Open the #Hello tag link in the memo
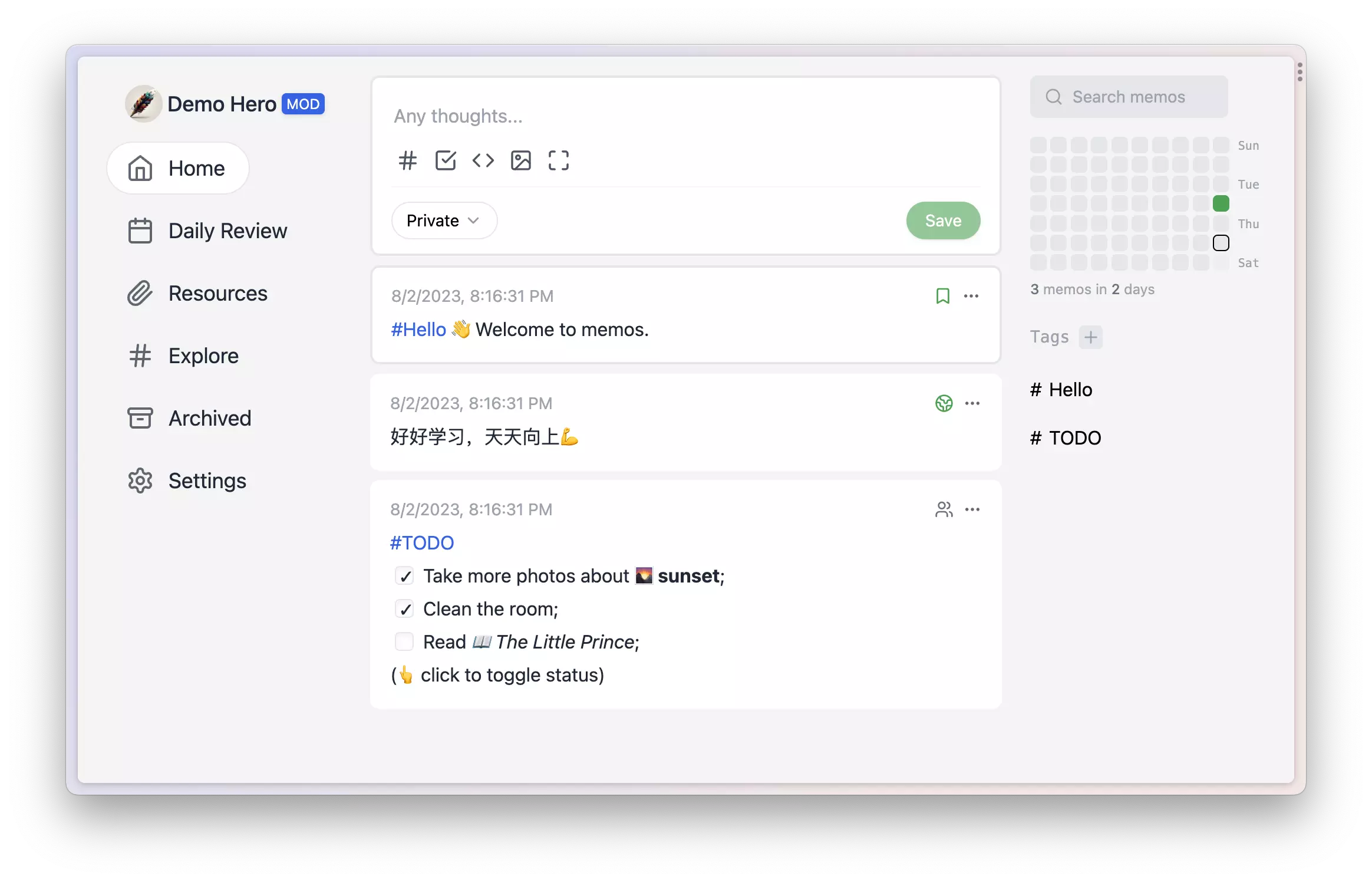This screenshot has height=882, width=1372. [417, 329]
